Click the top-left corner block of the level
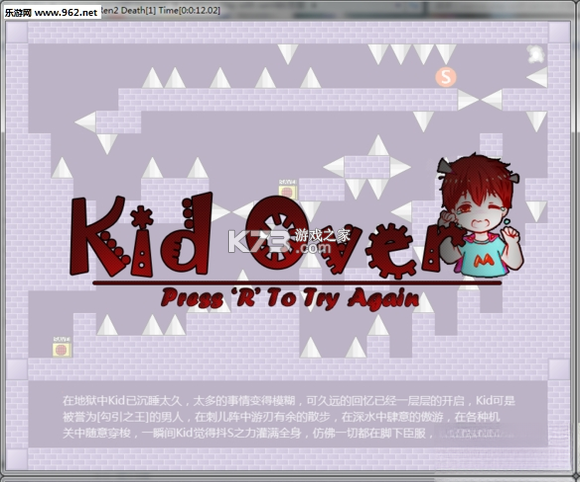The height and width of the screenshot is (482, 580). (x=17, y=32)
